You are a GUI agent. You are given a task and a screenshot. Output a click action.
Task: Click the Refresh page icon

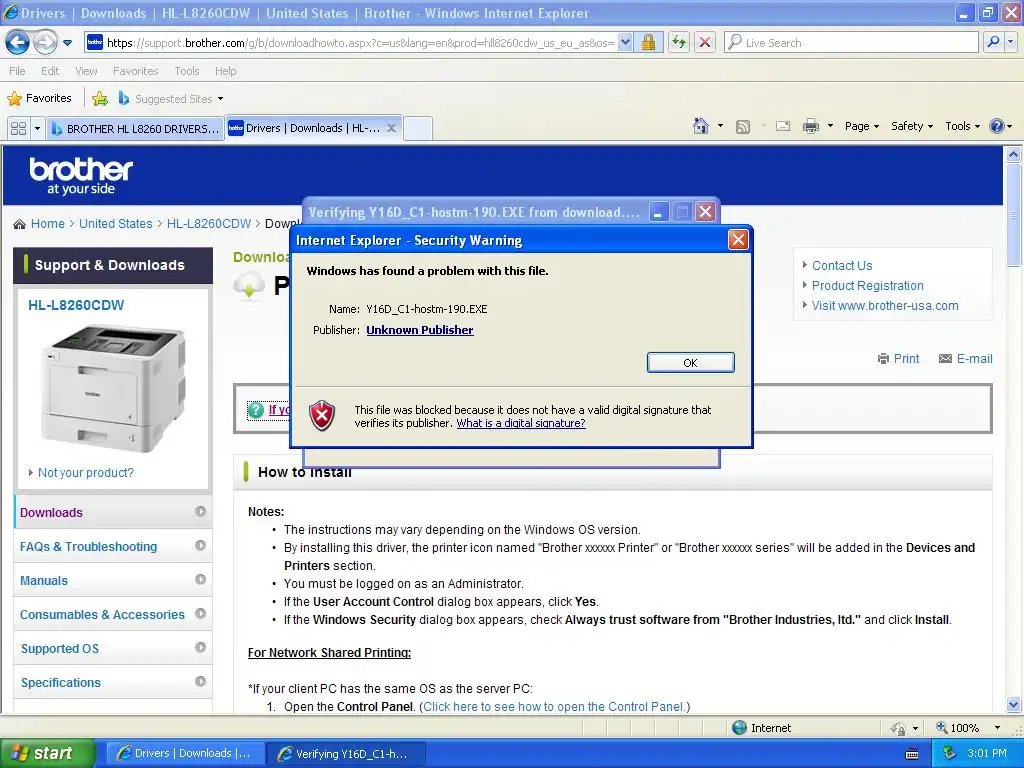tap(679, 43)
